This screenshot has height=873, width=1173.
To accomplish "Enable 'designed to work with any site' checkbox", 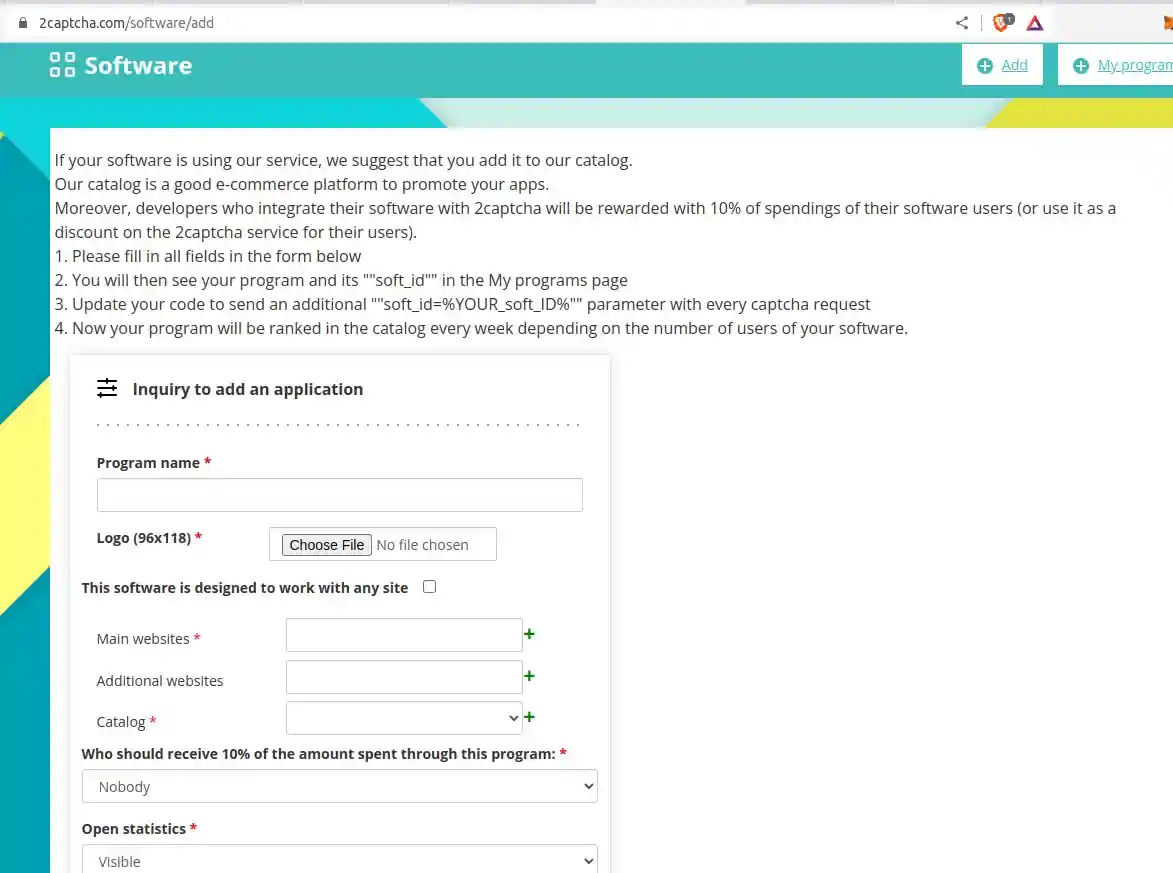I will coord(429,587).
